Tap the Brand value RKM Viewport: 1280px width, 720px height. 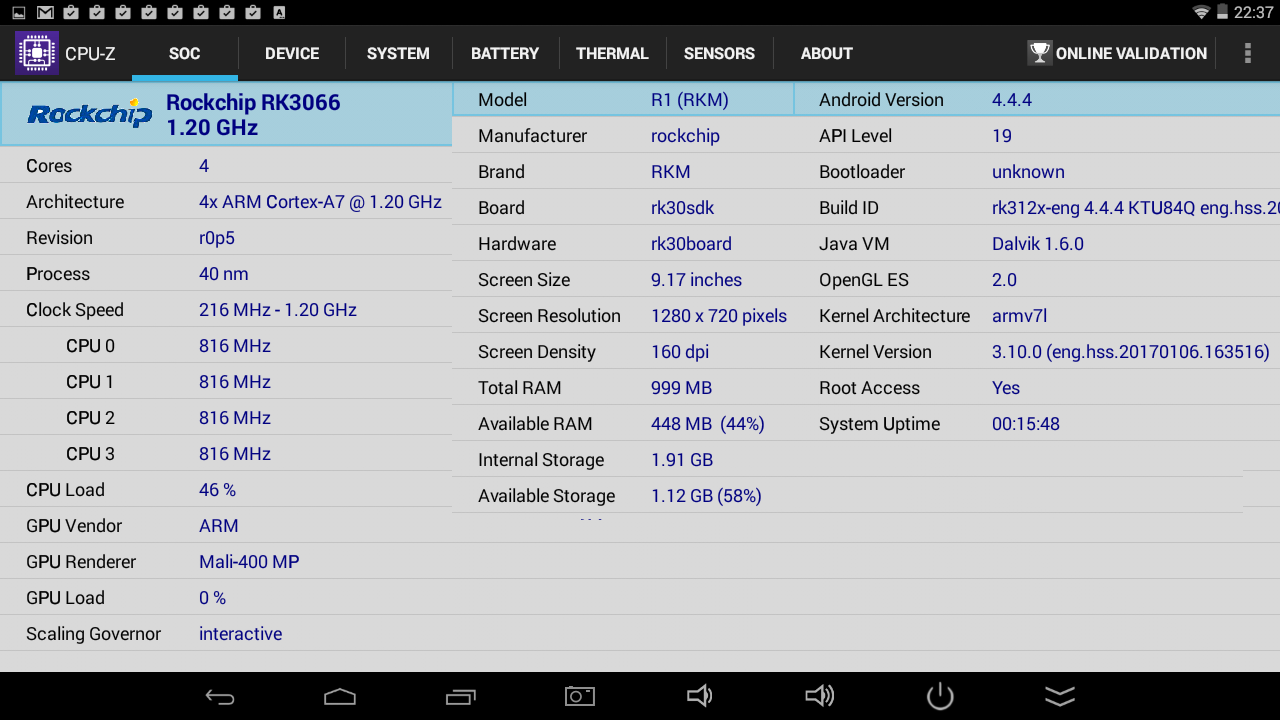click(x=671, y=172)
